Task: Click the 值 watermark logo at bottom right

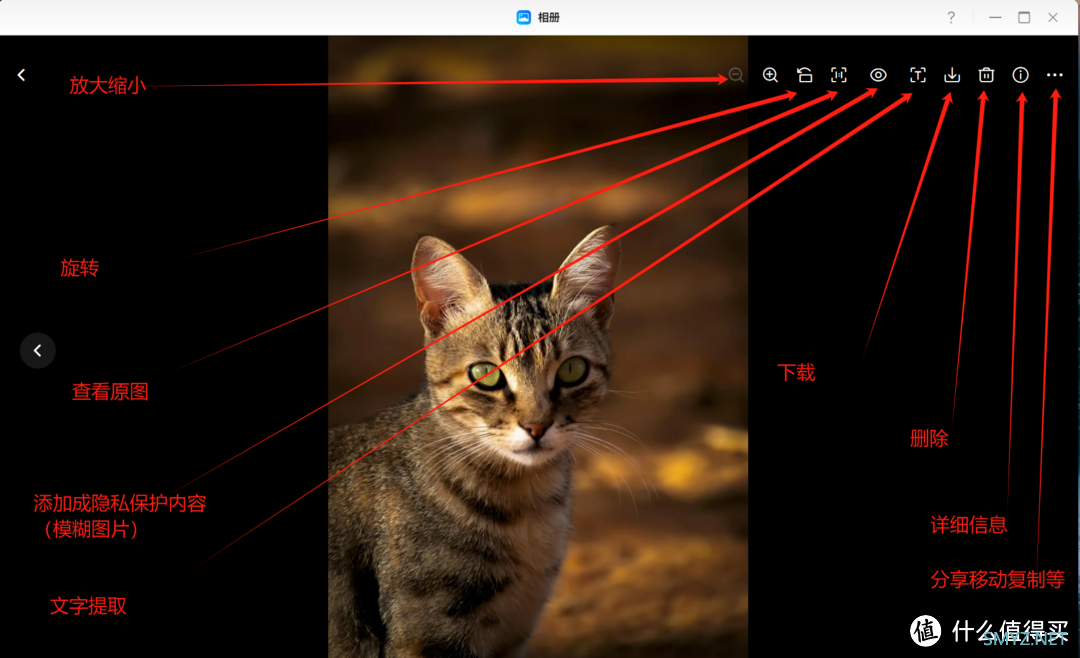Action: pos(925,630)
